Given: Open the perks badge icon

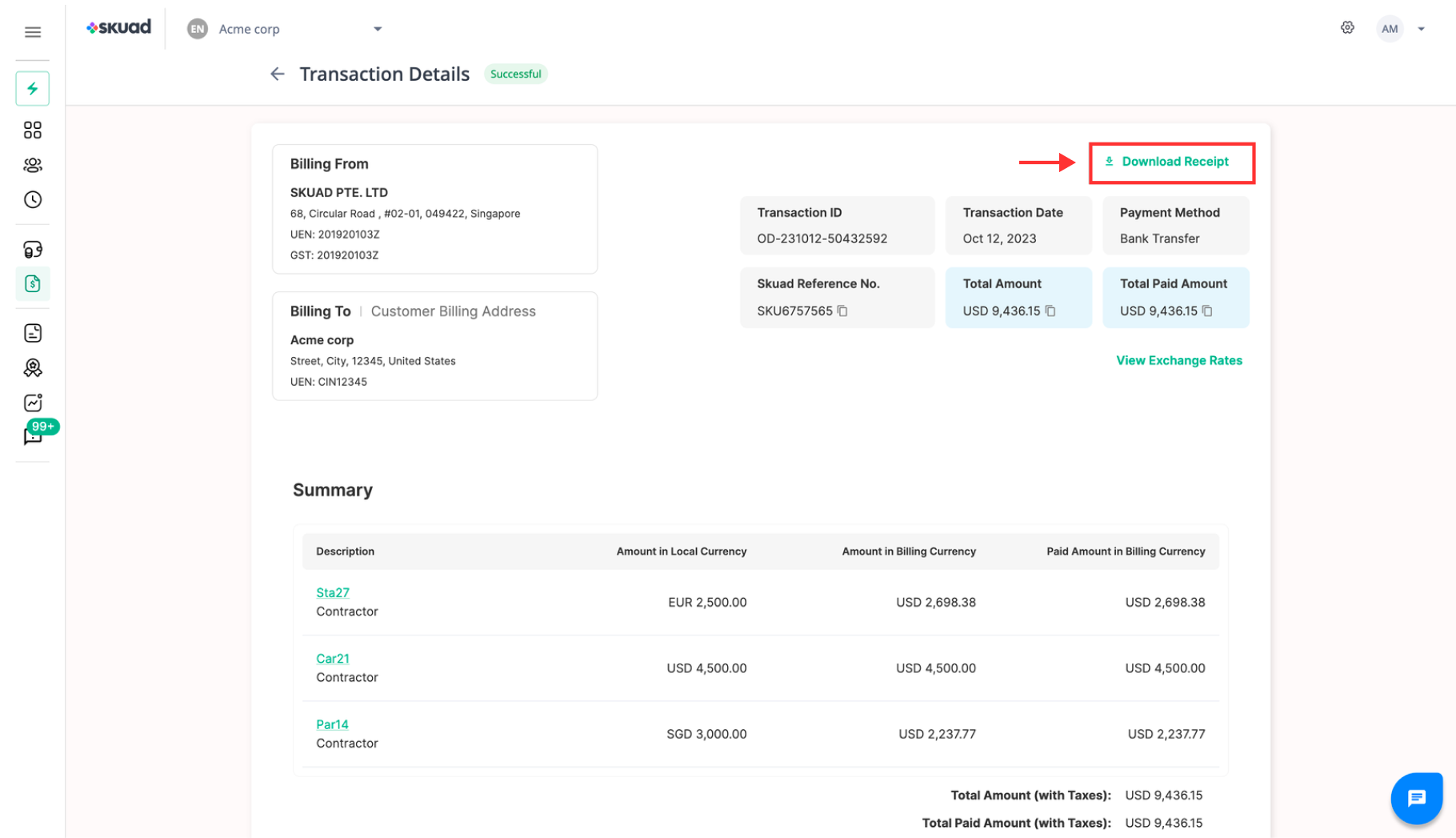Looking at the screenshot, I should point(32,368).
